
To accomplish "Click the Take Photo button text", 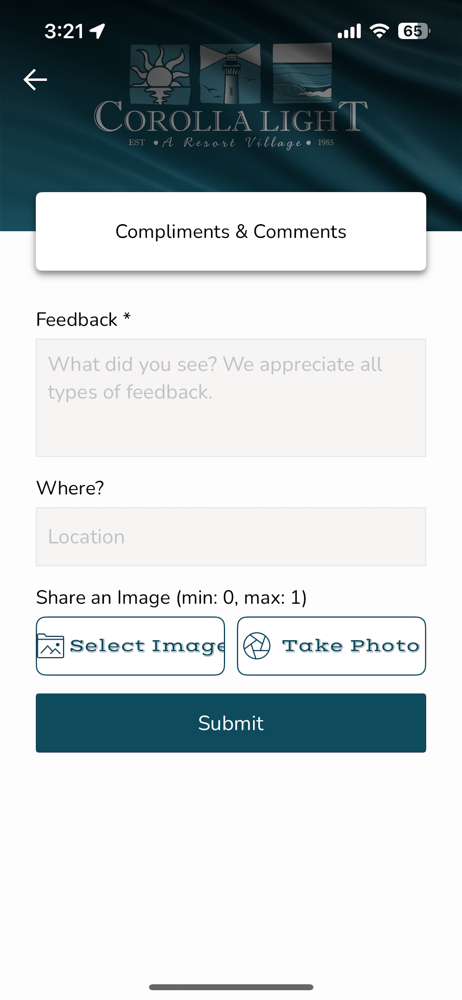I will click(350, 645).
